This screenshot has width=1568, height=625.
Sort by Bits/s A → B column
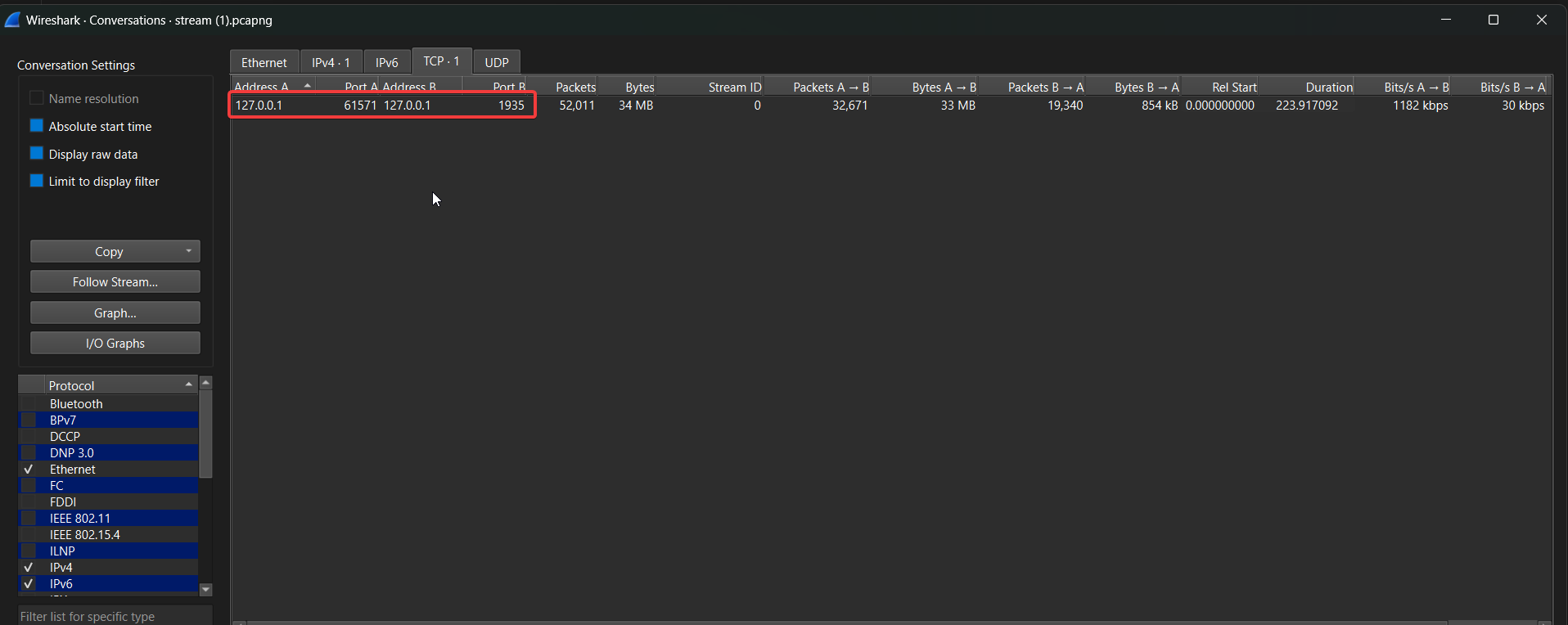tap(1403, 86)
